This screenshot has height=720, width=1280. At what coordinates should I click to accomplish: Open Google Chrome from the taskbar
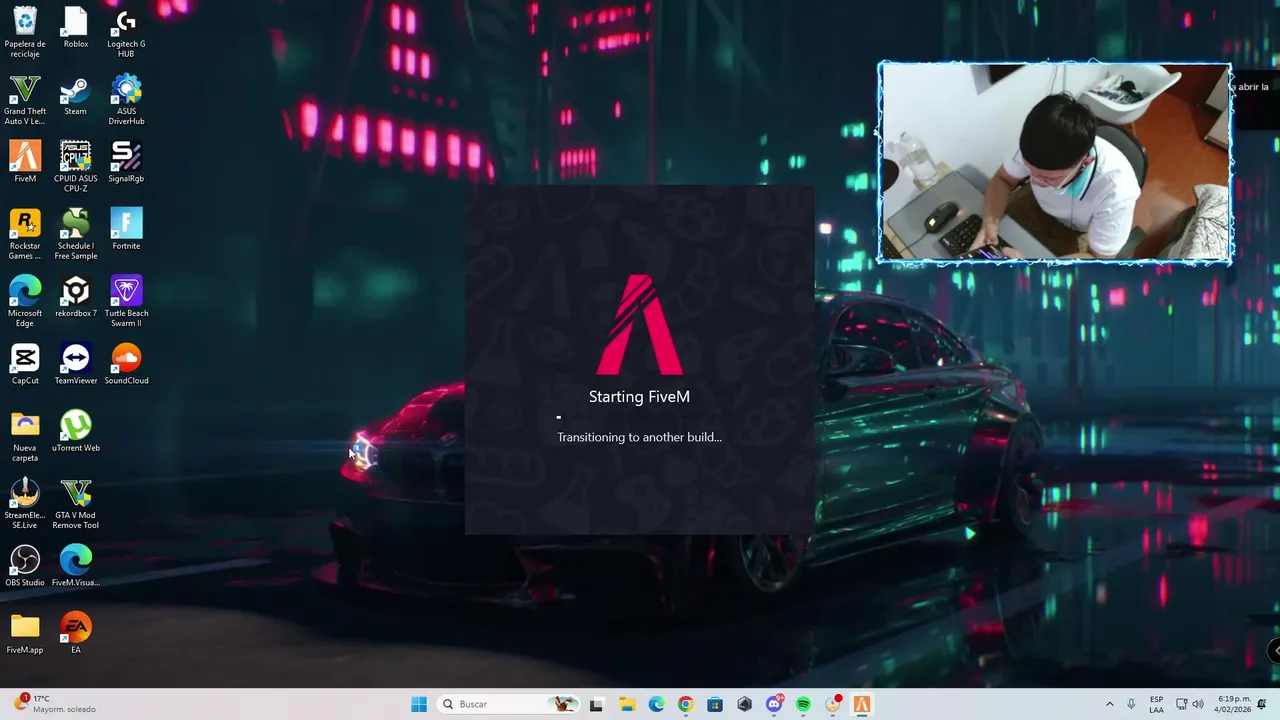point(685,704)
